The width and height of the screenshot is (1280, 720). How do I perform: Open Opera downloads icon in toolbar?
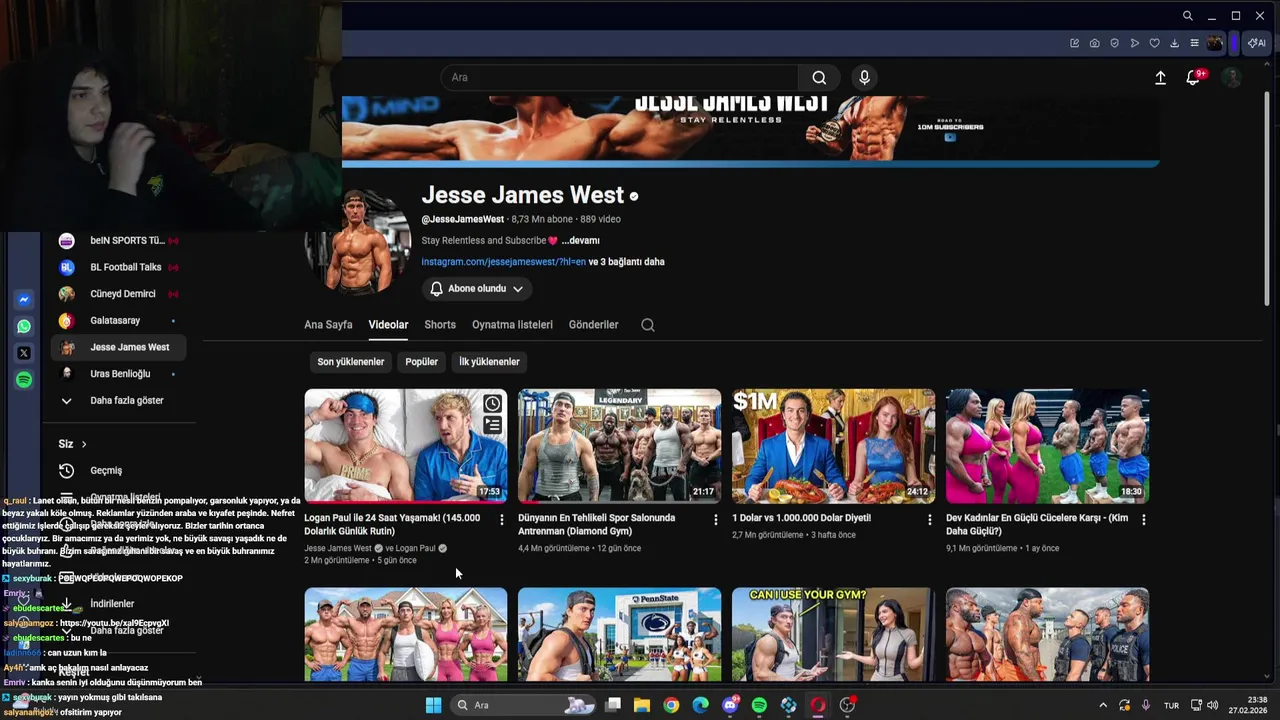pos(1174,43)
